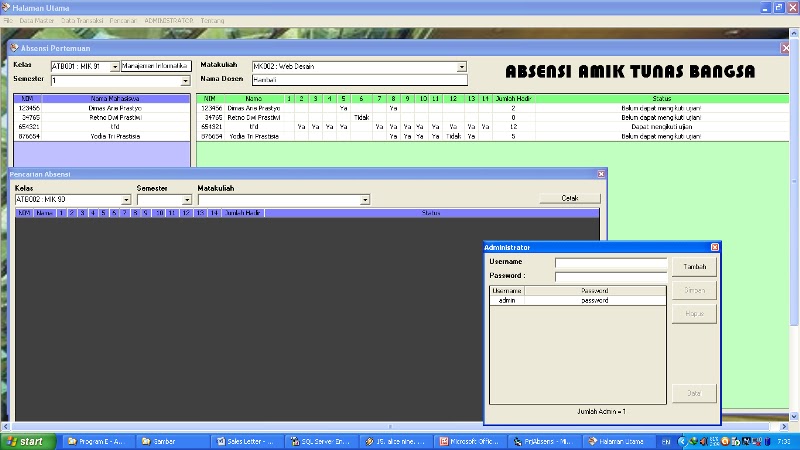Click the Nama Mahasiswa column header
The image size is (800, 450).
(115, 98)
